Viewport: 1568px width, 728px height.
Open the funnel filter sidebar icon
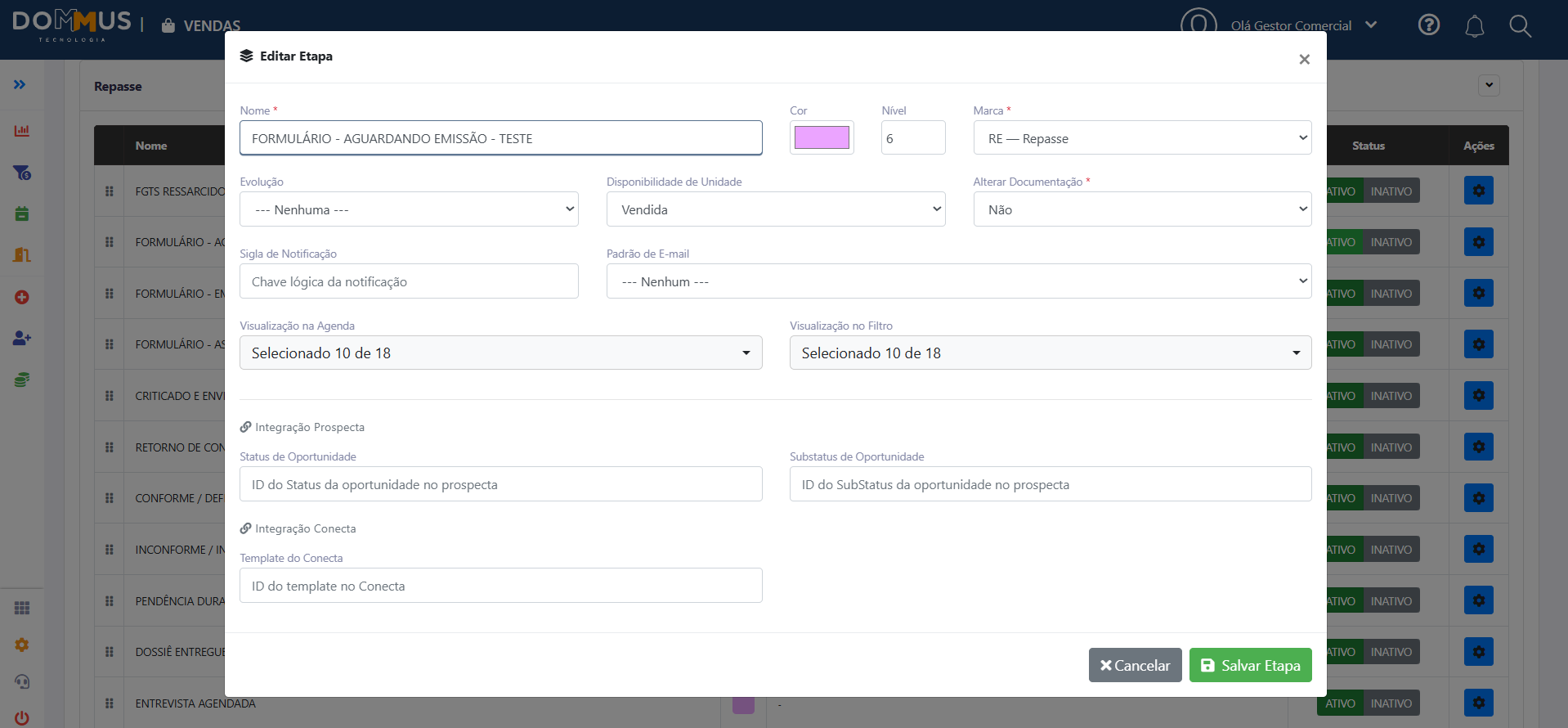(22, 173)
